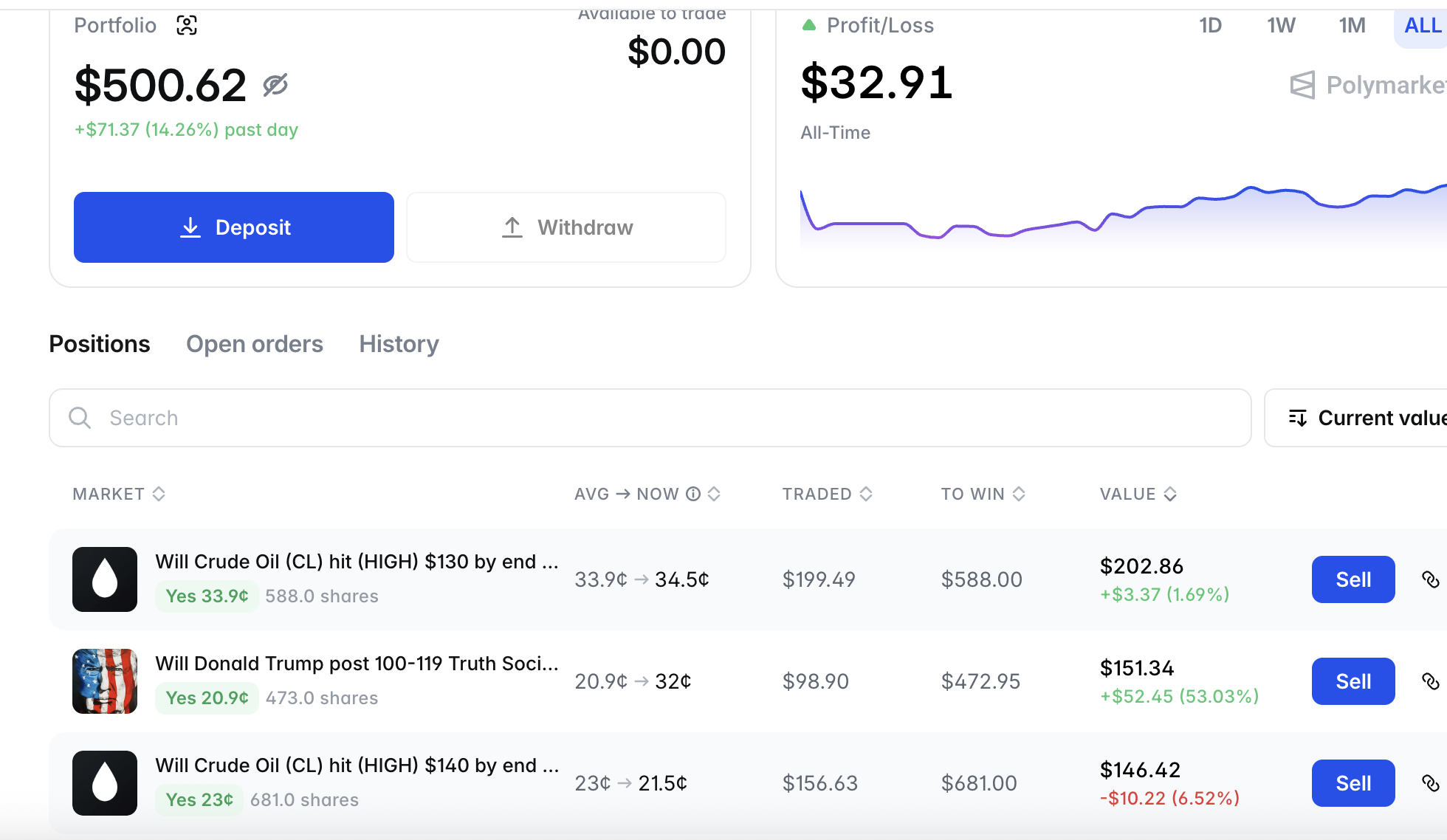Click link icon for Trump Truth Social position

pyautogui.click(x=1430, y=681)
